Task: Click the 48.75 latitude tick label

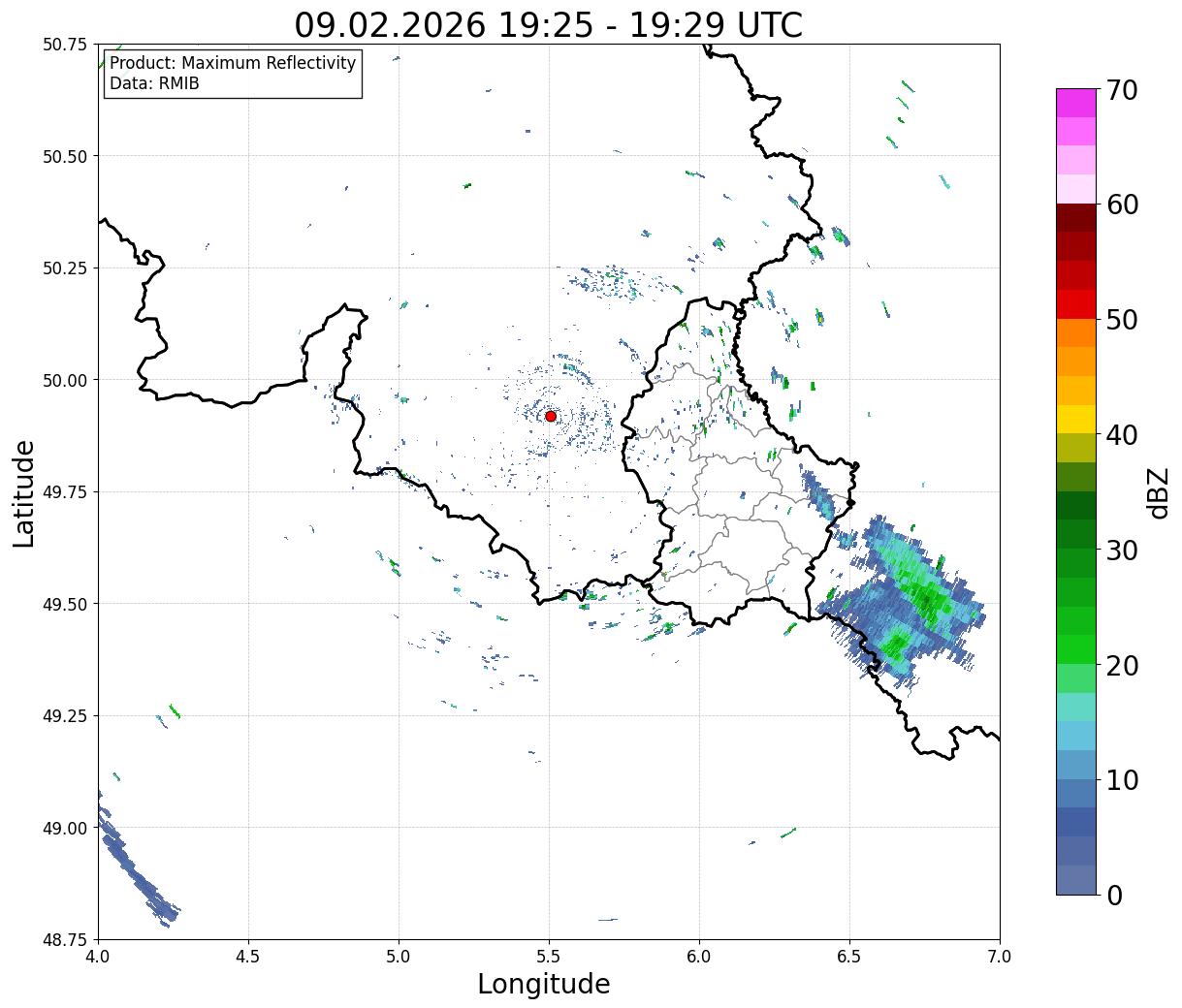Action: click(x=65, y=940)
